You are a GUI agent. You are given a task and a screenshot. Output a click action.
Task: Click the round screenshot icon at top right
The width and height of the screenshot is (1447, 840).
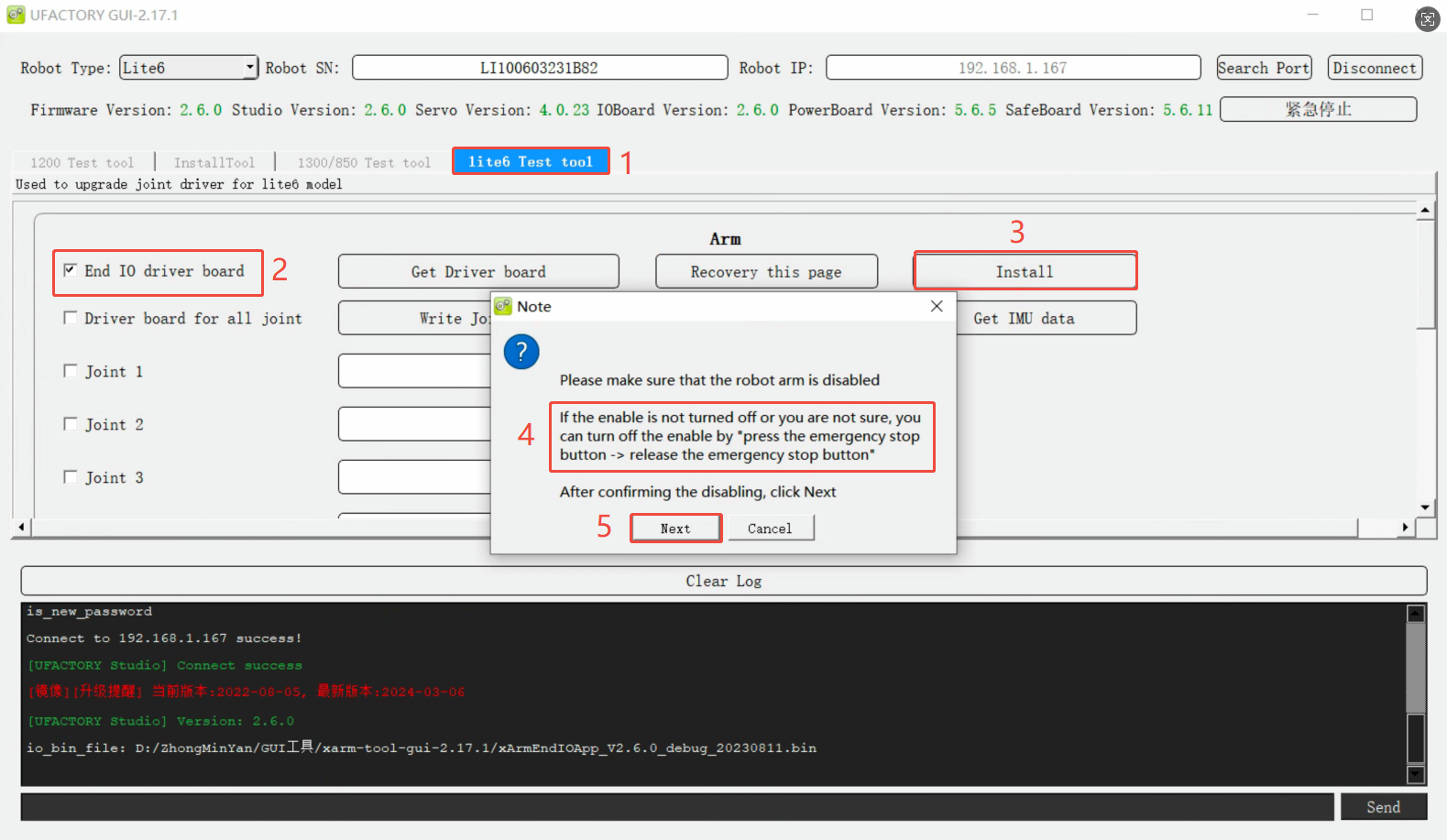1428,18
